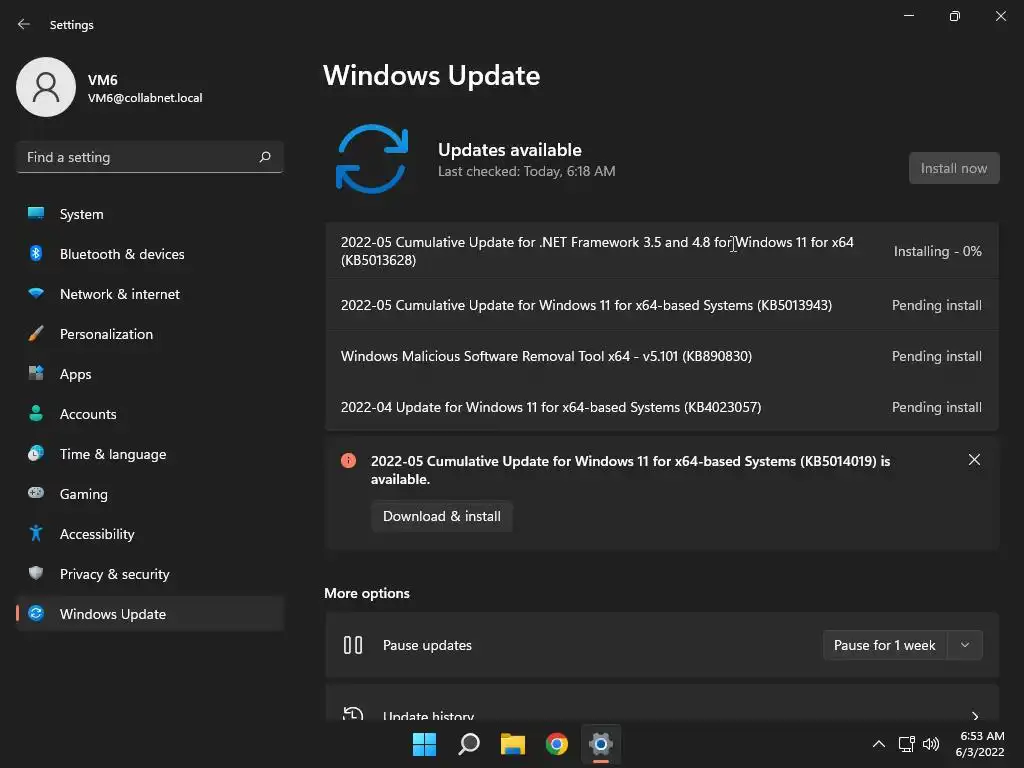1024x768 pixels.
Task: Launch Google Chrome from the taskbar
Action: [556, 744]
